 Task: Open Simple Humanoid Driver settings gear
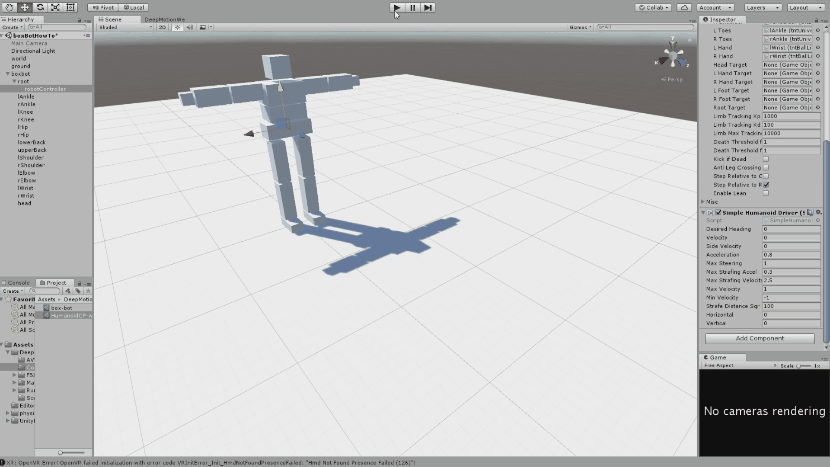(x=818, y=212)
